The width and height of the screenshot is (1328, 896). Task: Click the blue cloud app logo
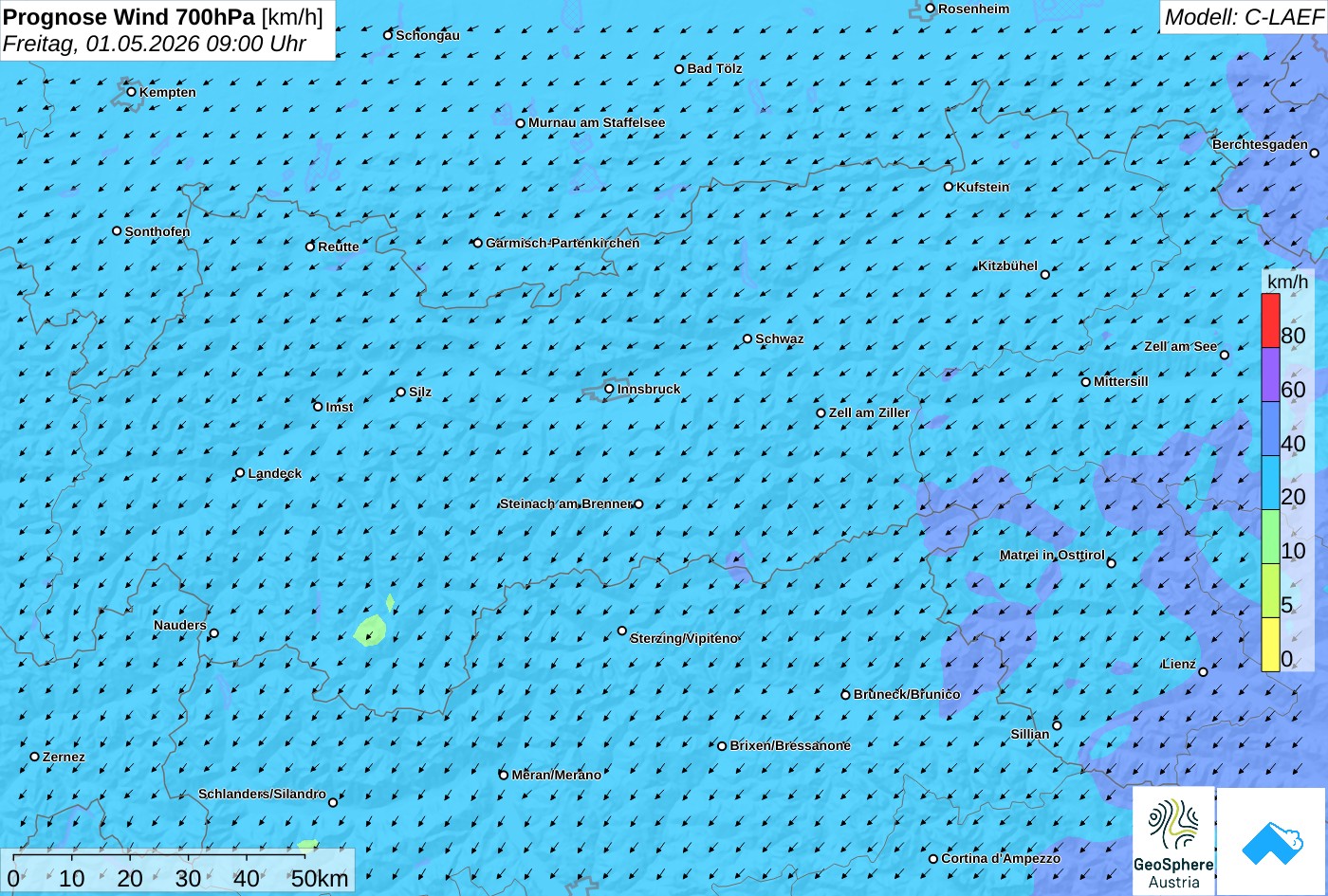pyautogui.click(x=1272, y=842)
